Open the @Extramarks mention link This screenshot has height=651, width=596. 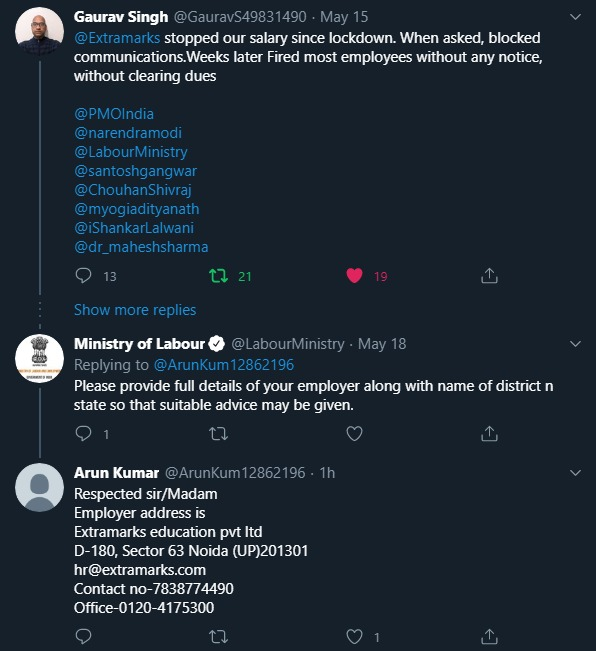point(117,38)
